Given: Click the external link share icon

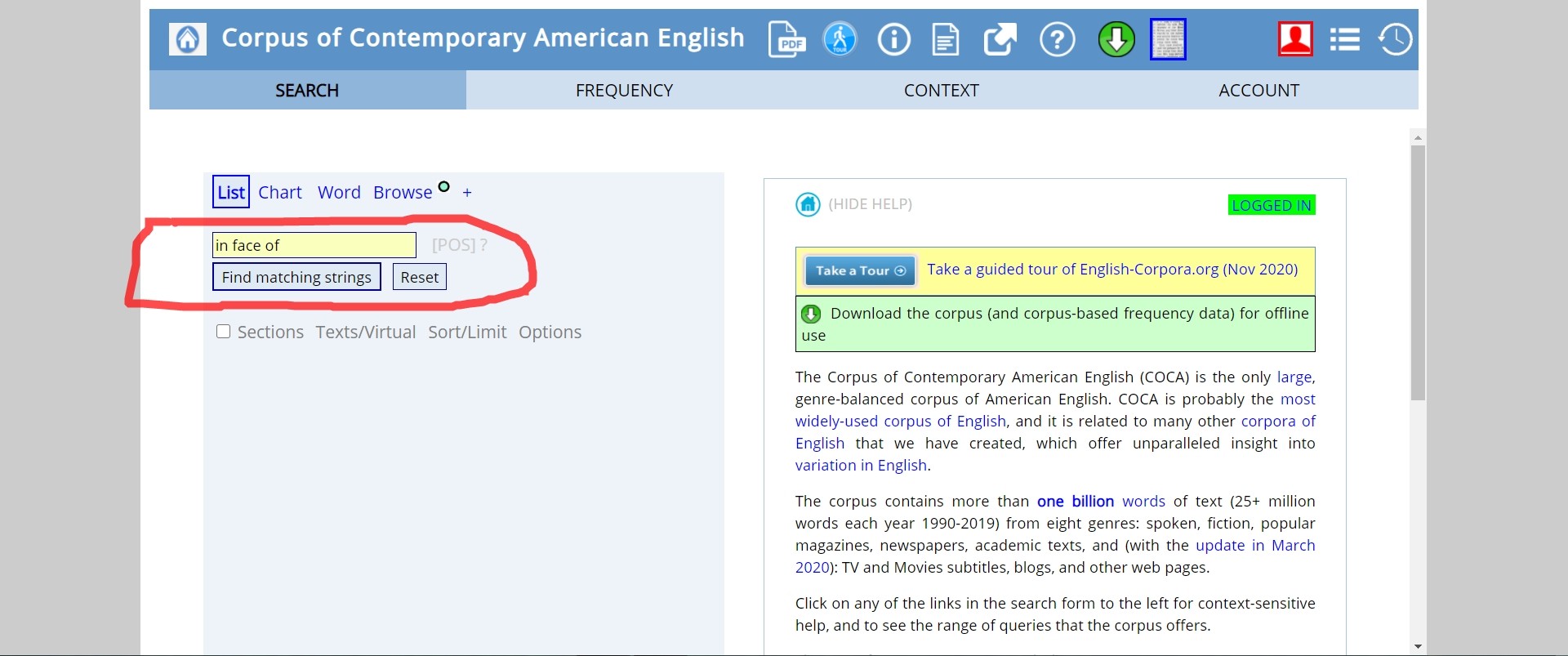Looking at the screenshot, I should tap(1000, 39).
